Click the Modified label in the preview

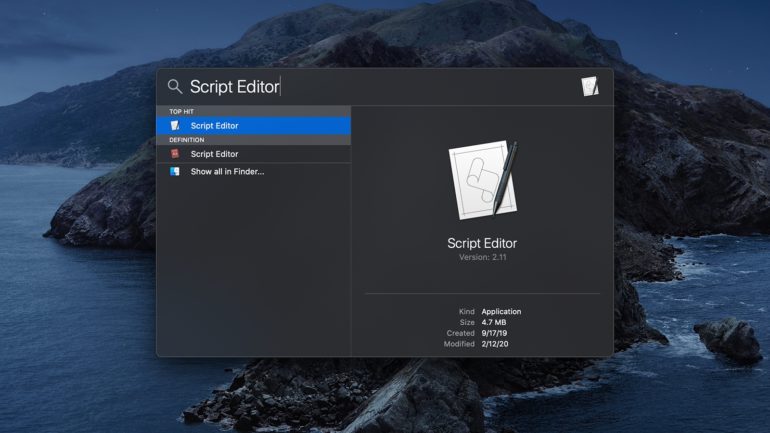pos(459,344)
